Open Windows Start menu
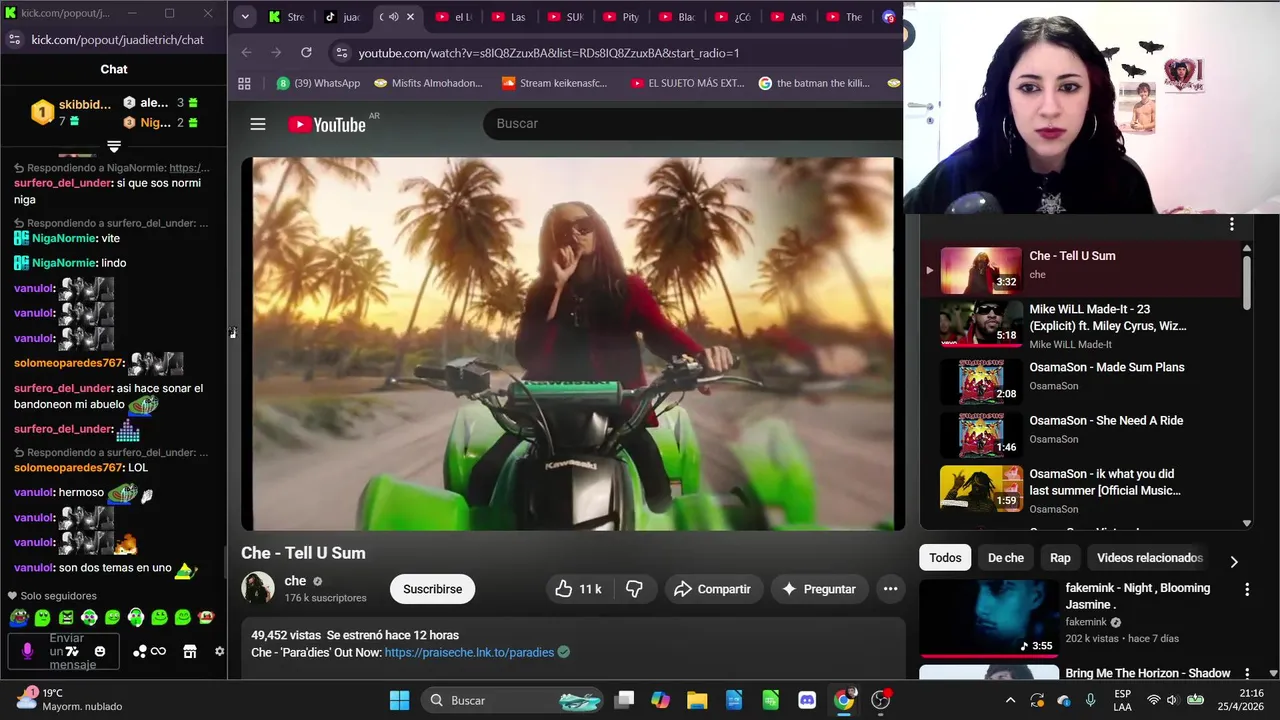Screen dimensions: 1280x720 (399, 700)
